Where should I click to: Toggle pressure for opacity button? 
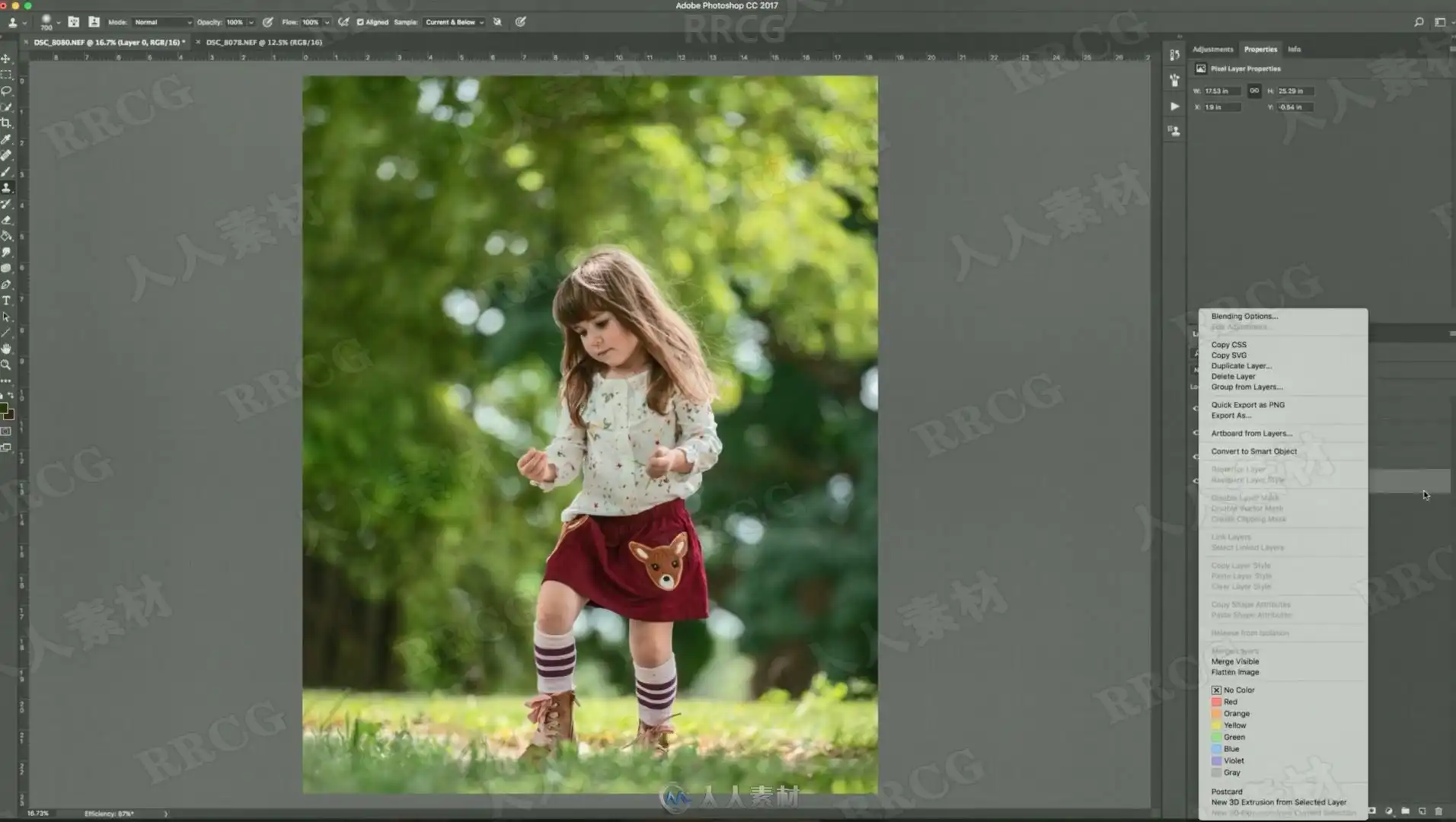pos(268,22)
